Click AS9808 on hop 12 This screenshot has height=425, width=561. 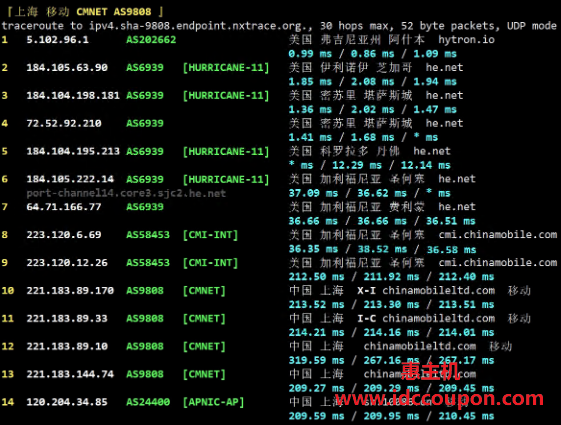coord(145,346)
